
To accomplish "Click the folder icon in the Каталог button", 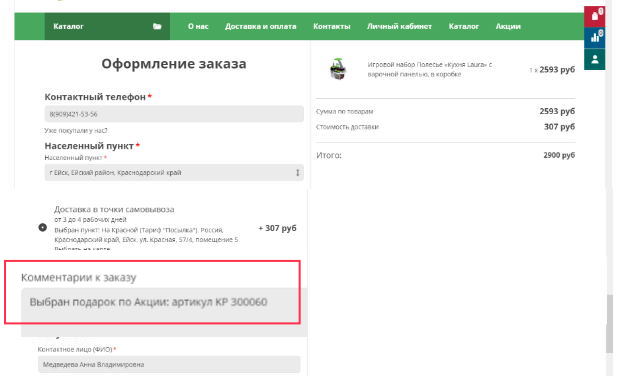I will [157, 26].
